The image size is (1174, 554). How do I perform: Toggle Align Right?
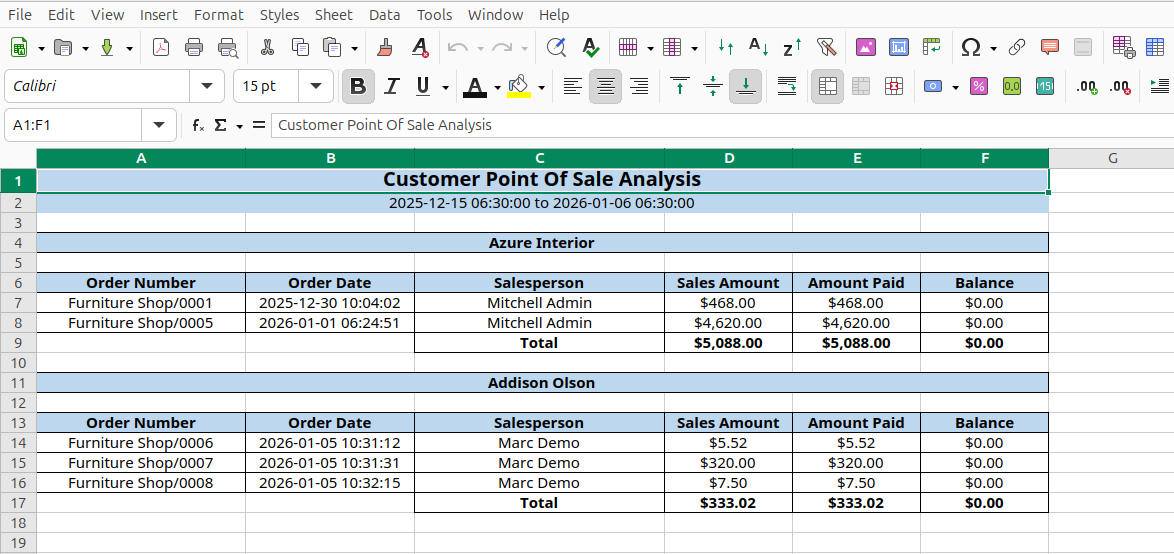click(639, 87)
